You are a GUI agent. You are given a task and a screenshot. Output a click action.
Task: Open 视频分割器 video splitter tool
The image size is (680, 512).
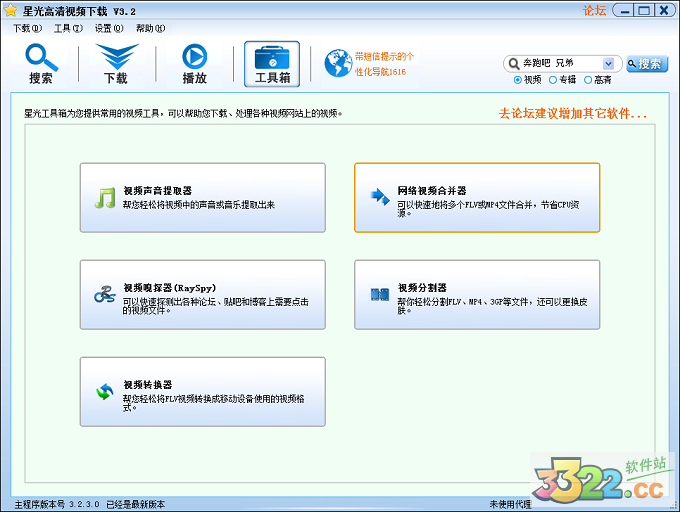477,295
